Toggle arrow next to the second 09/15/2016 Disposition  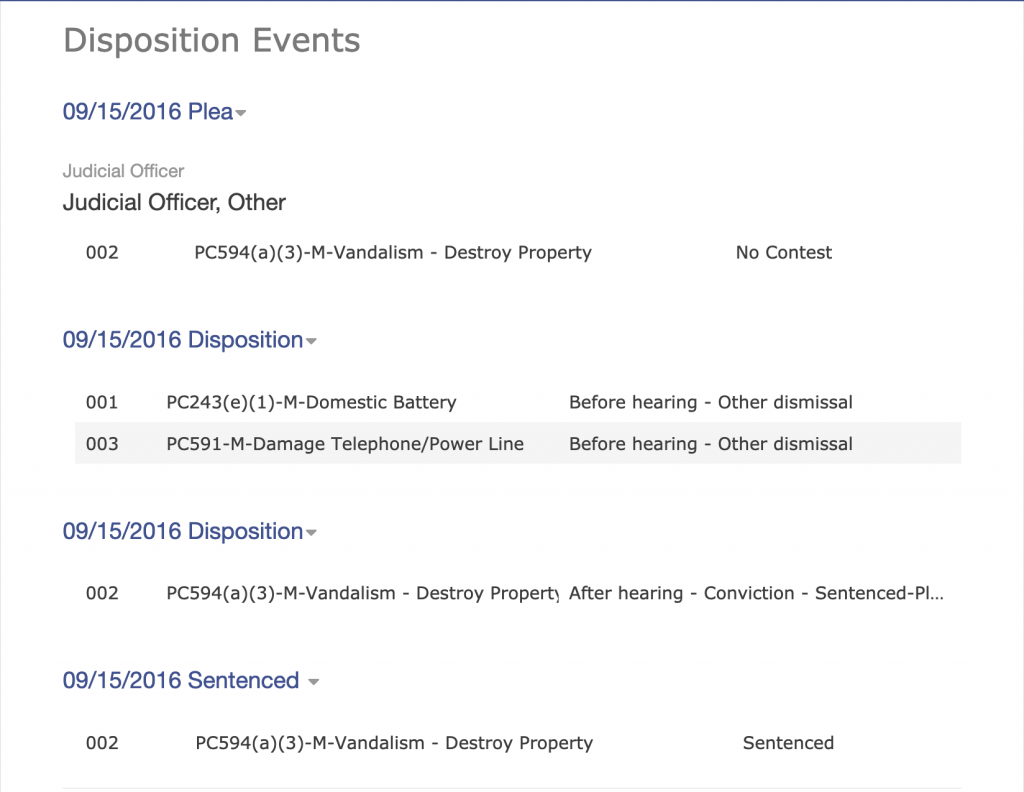(x=311, y=533)
